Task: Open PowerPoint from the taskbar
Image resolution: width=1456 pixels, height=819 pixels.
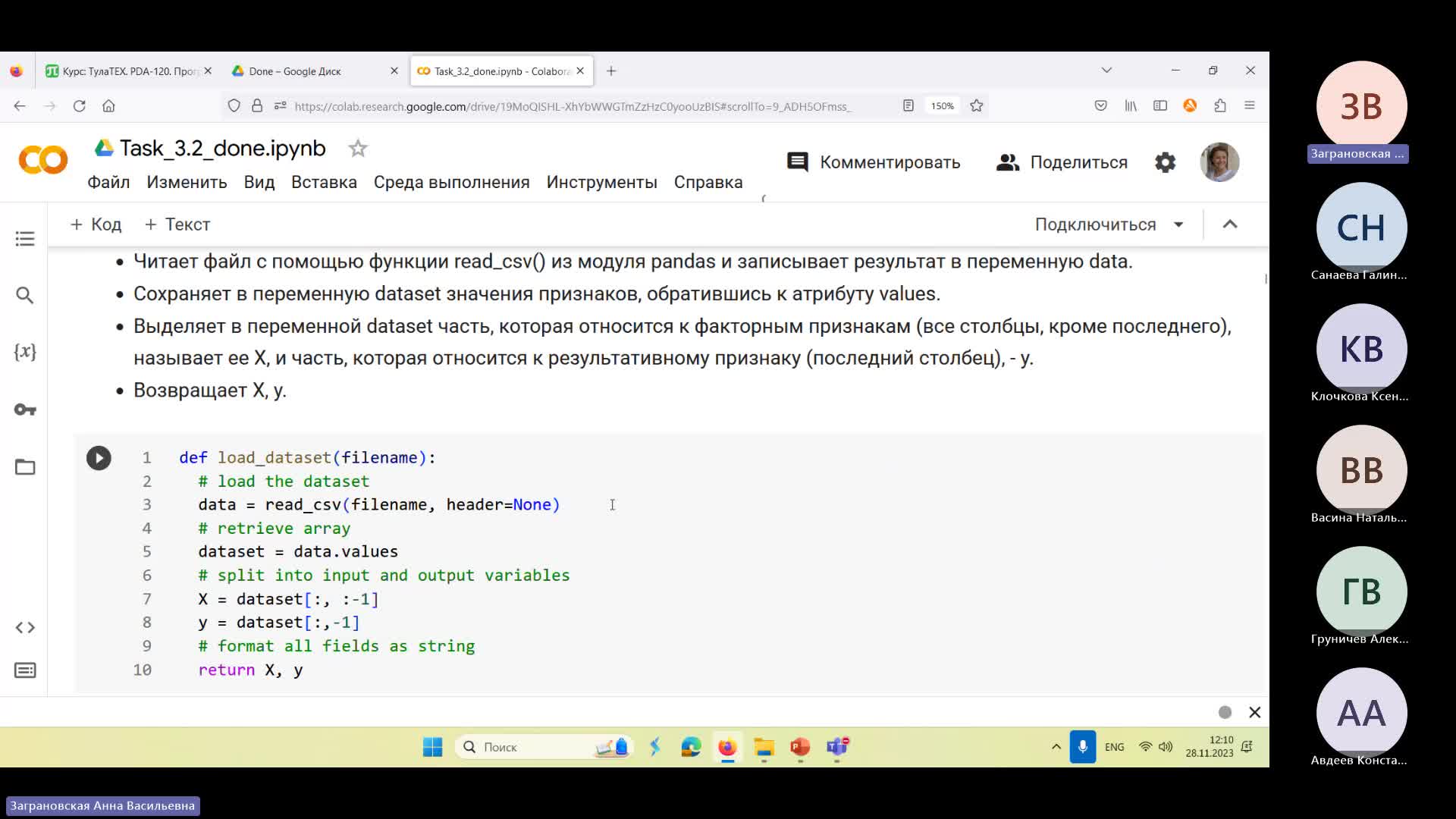Action: click(800, 747)
